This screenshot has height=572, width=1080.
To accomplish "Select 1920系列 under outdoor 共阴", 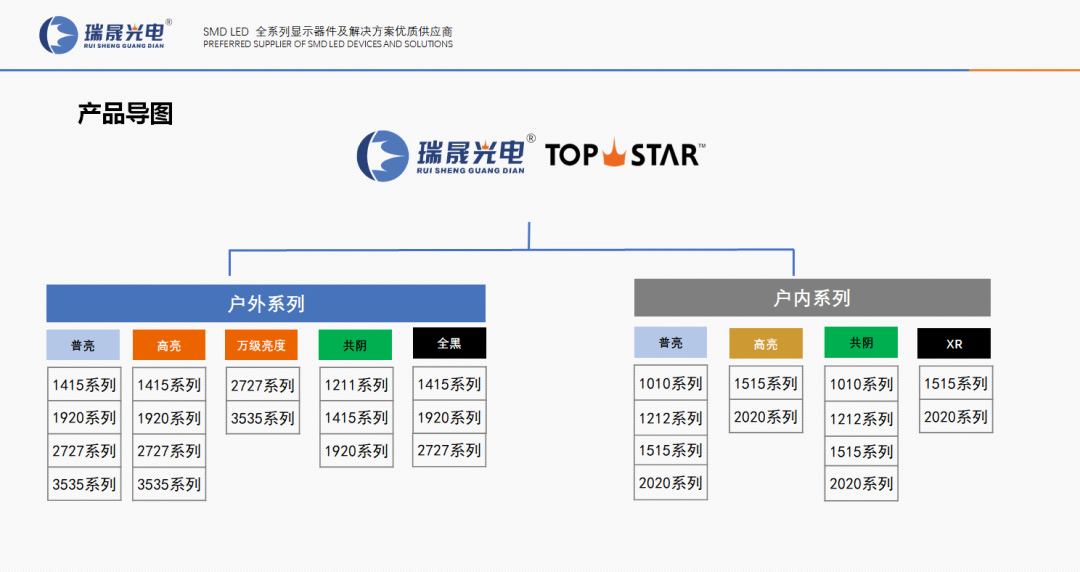I will pos(357,451).
